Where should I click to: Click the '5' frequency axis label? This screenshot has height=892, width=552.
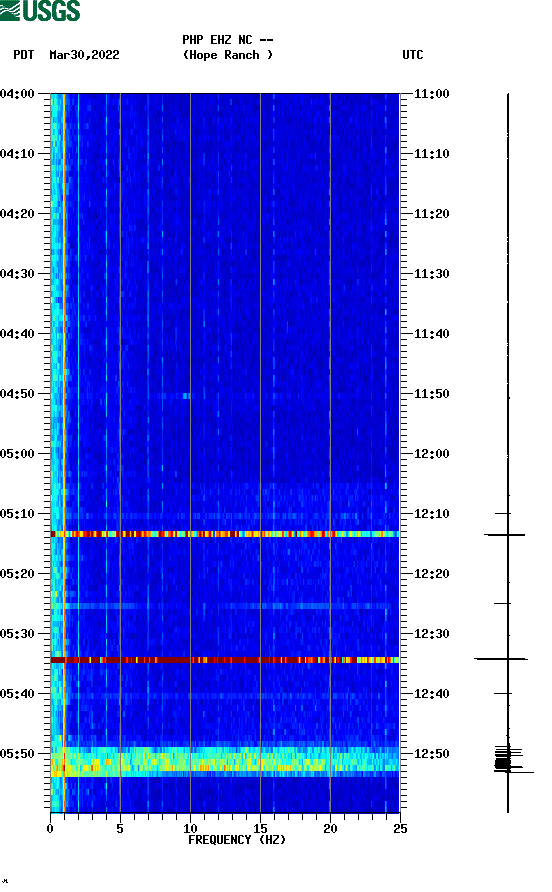coord(120,829)
